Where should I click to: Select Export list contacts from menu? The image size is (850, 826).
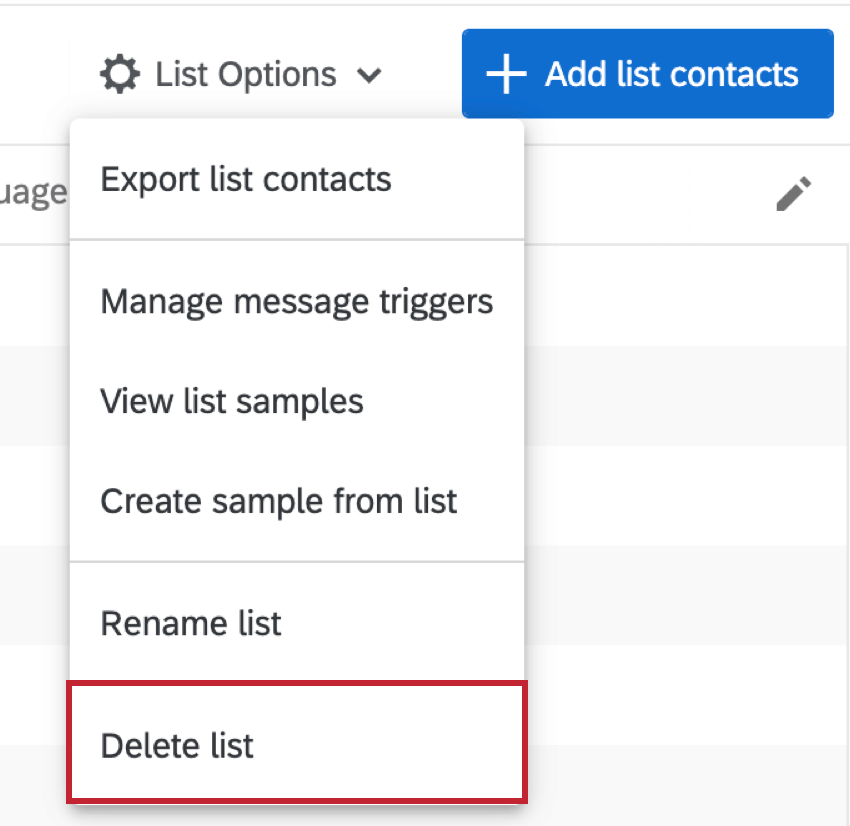[x=297, y=179]
